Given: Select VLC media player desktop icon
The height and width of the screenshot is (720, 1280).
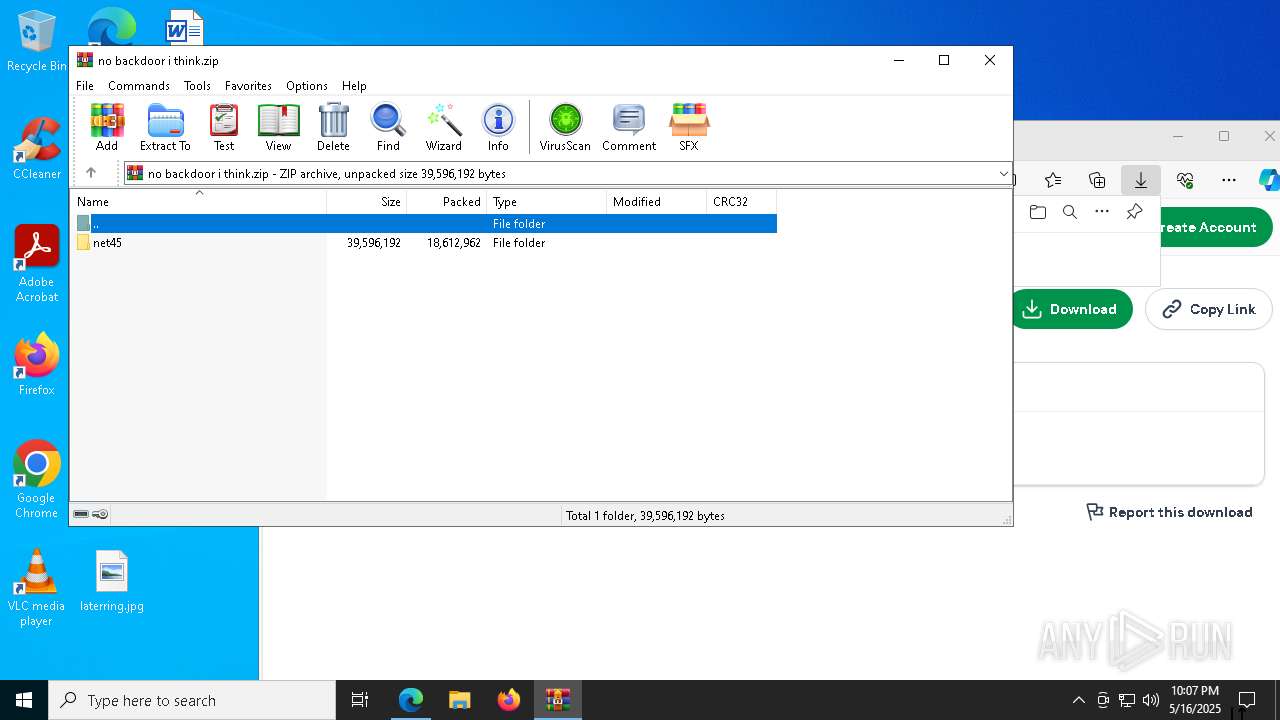Looking at the screenshot, I should (36, 588).
